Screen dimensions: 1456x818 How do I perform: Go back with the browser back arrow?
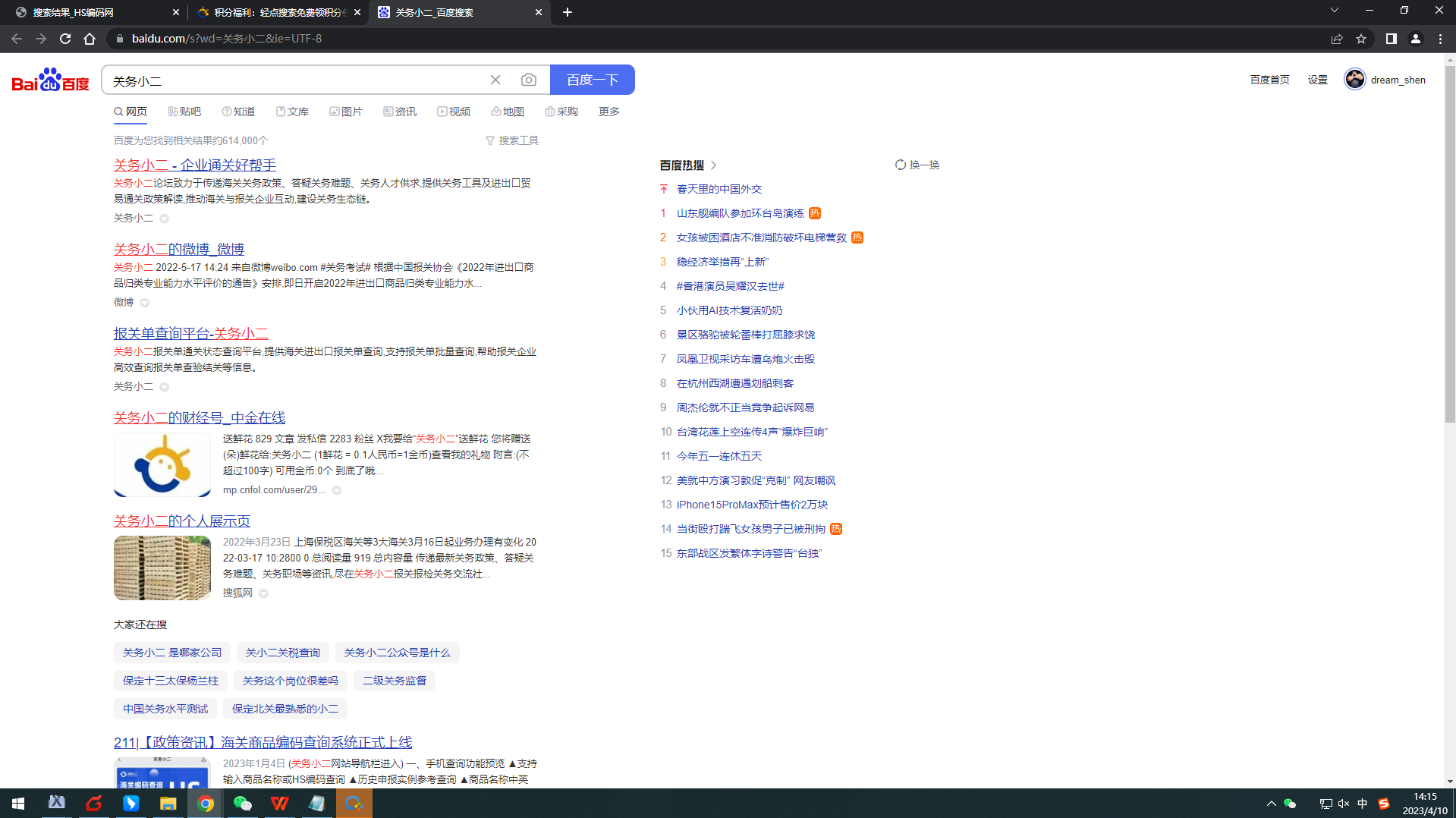coord(17,39)
